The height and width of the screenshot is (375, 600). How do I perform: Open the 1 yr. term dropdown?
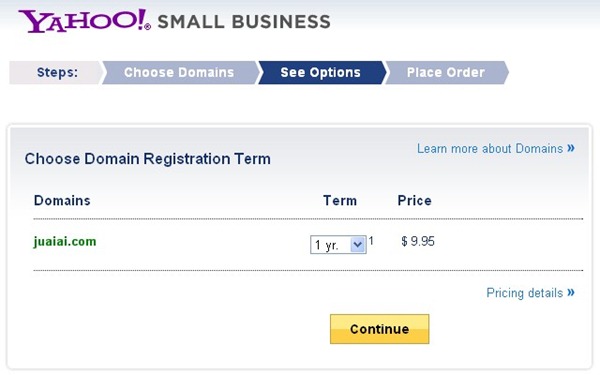point(338,245)
